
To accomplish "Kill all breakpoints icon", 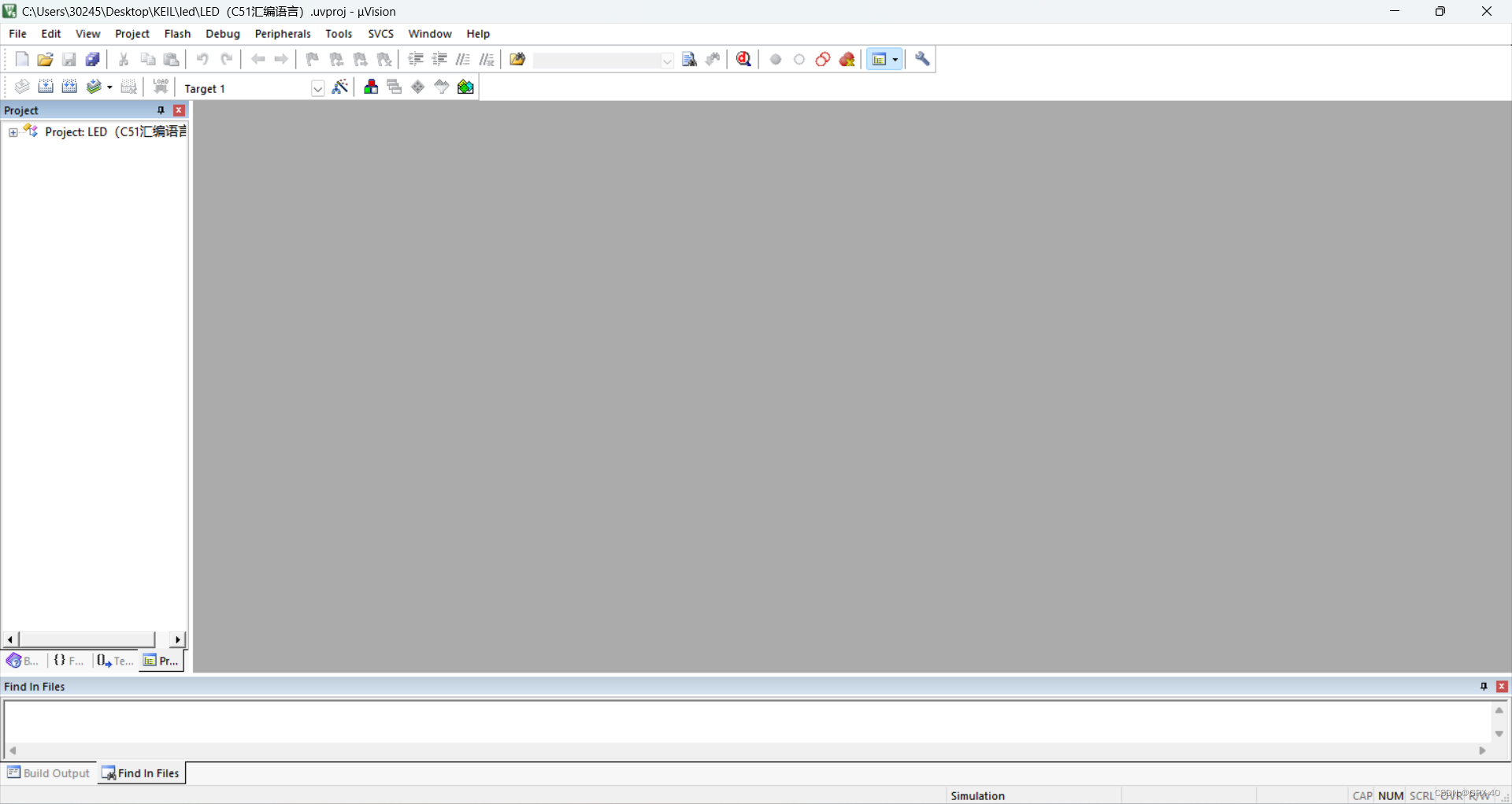I will pyautogui.click(x=847, y=59).
